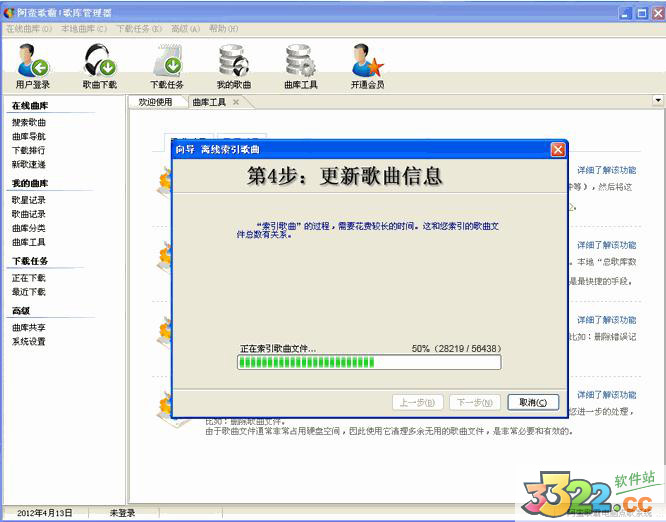This screenshot has height=522, width=666.
Task: Switch to the 曲库工具 tab
Action: pyautogui.click(x=209, y=102)
